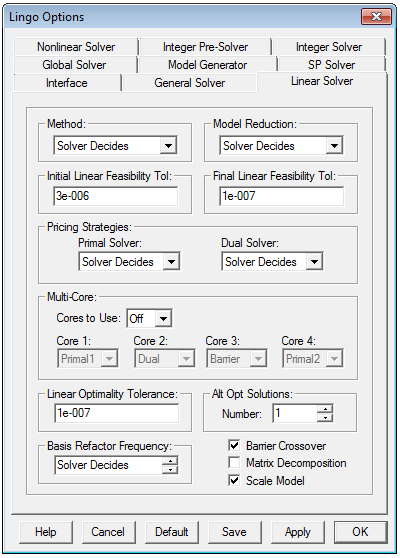400x558 pixels.
Task: Decrease Alt Opt Solutions number
Action: click(x=325, y=417)
